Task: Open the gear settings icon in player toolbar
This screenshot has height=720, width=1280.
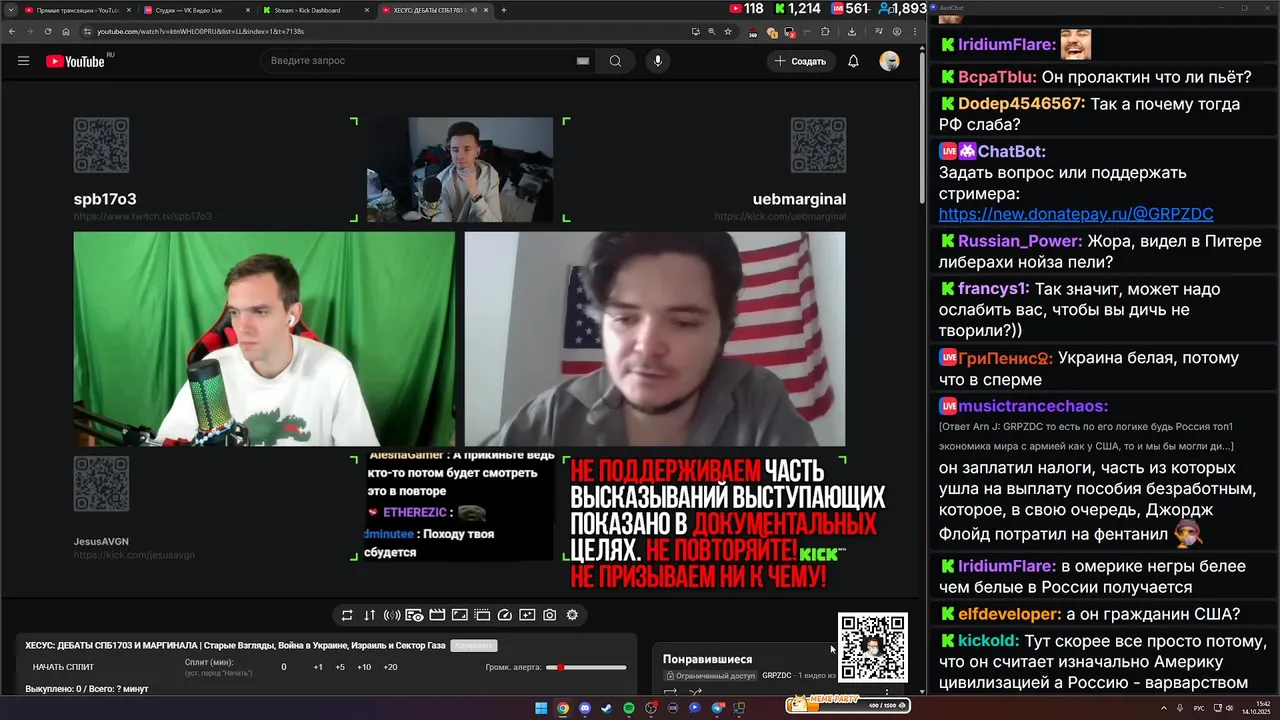Action: [x=572, y=615]
